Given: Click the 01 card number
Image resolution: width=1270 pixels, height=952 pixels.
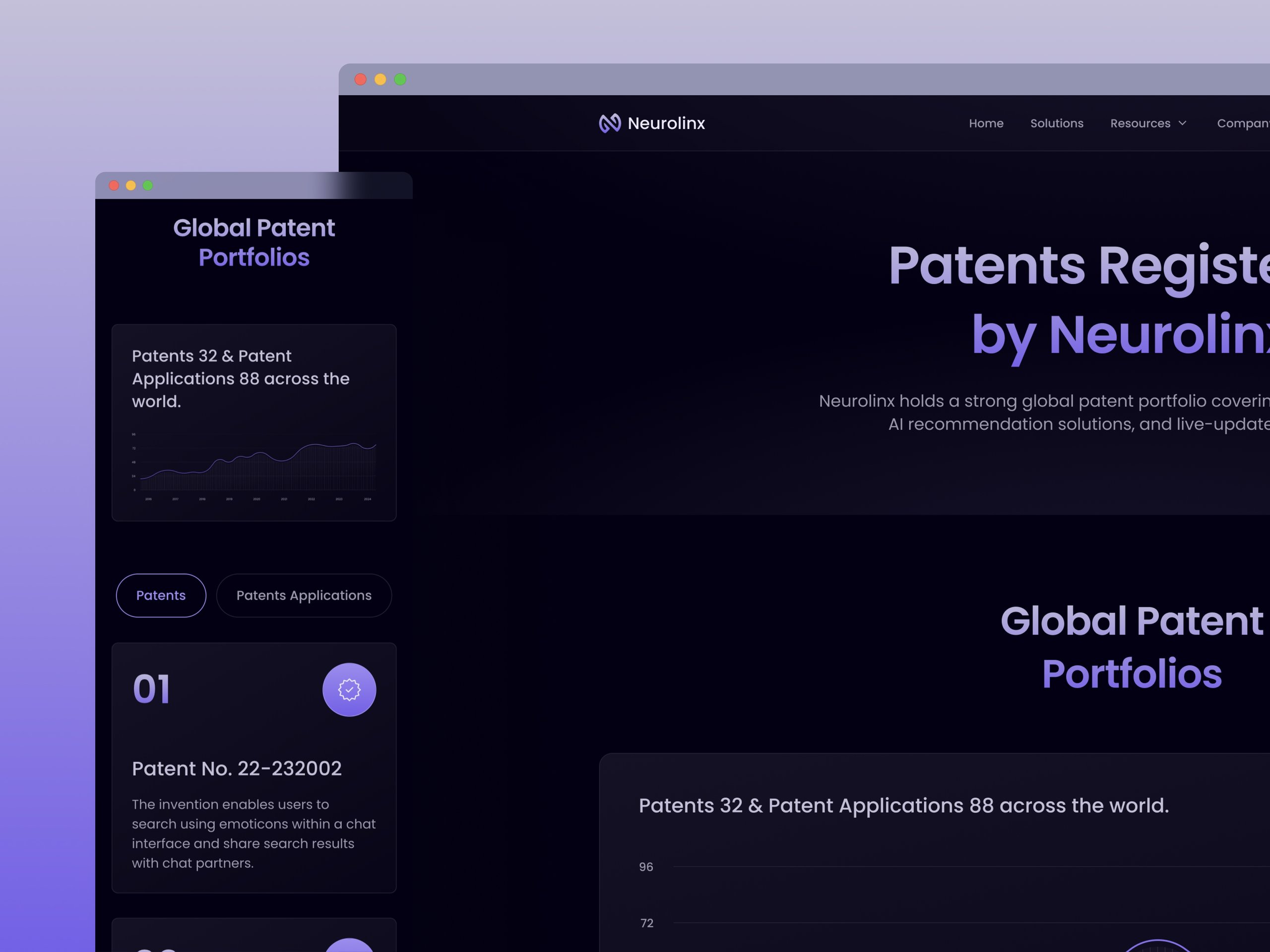Looking at the screenshot, I should 152,689.
